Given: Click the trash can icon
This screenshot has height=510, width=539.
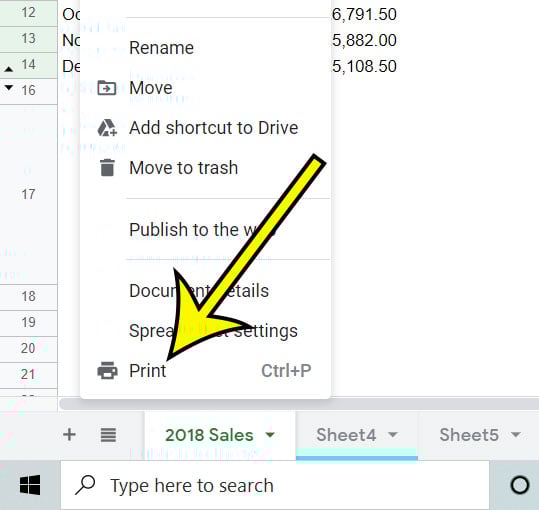Looking at the screenshot, I should 107,168.
